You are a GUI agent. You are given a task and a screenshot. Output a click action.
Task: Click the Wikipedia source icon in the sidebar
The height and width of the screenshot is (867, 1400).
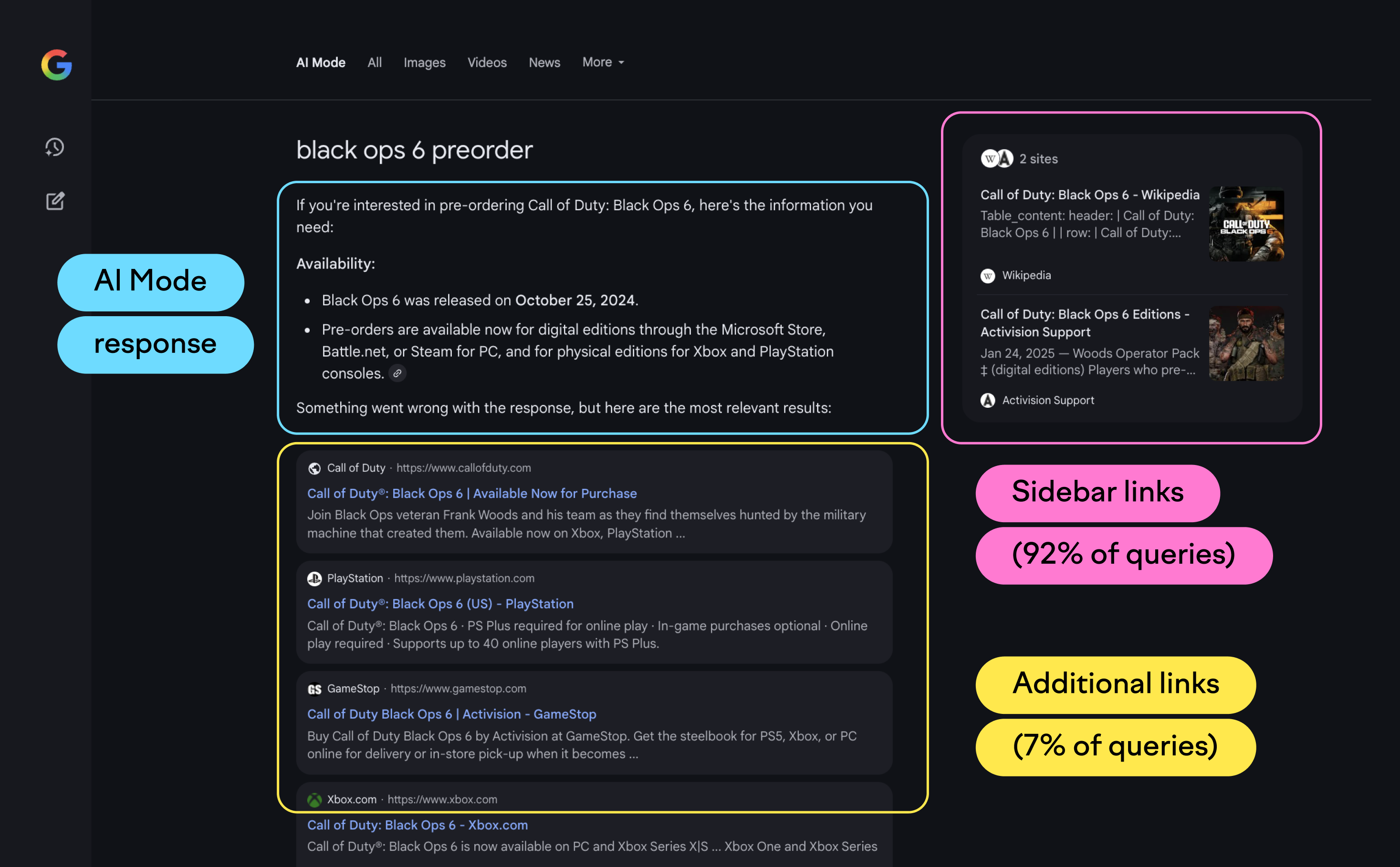[987, 275]
